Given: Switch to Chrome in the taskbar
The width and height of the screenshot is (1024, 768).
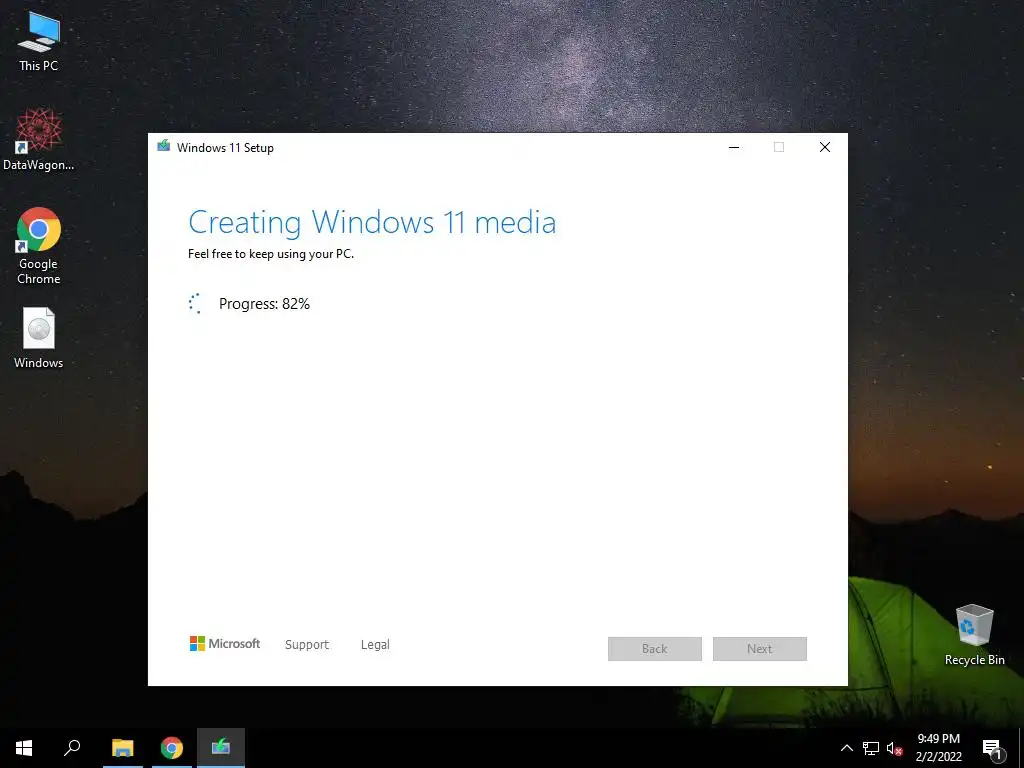Looking at the screenshot, I should coord(172,748).
